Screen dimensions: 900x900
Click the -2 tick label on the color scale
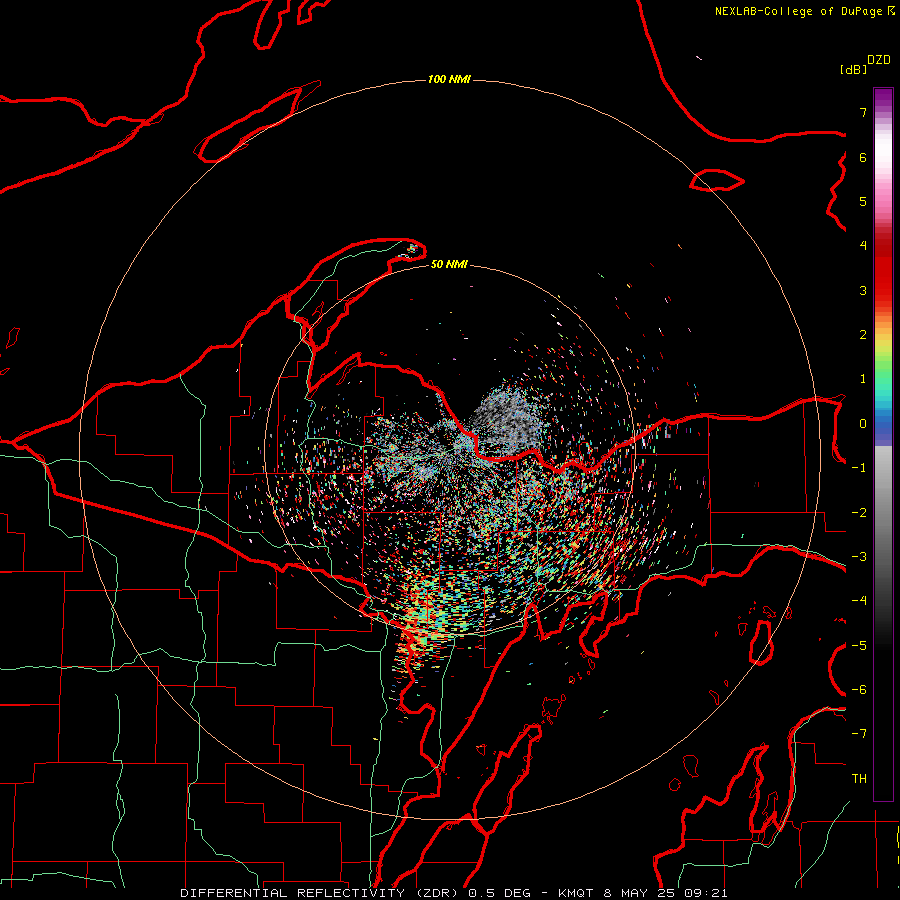859,513
